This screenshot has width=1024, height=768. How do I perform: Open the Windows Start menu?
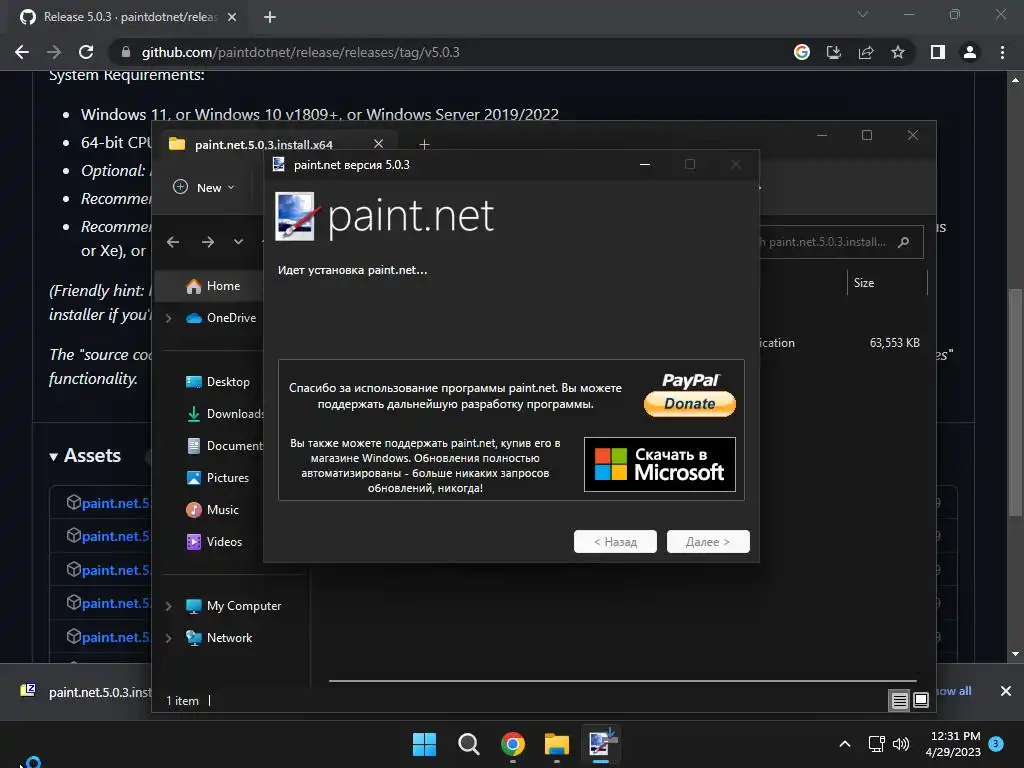[x=424, y=744]
